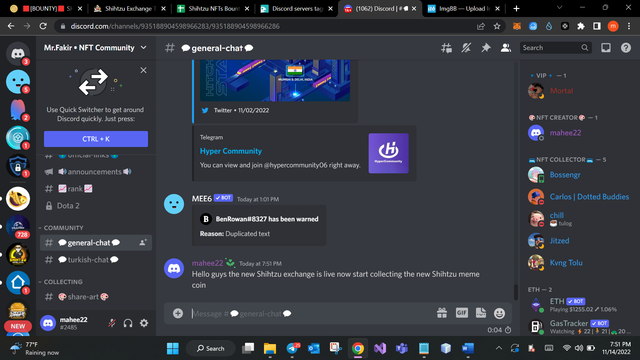This screenshot has height=360, width=640.
Task: Open the Hyper Community Telegram link
Action: coord(231,151)
